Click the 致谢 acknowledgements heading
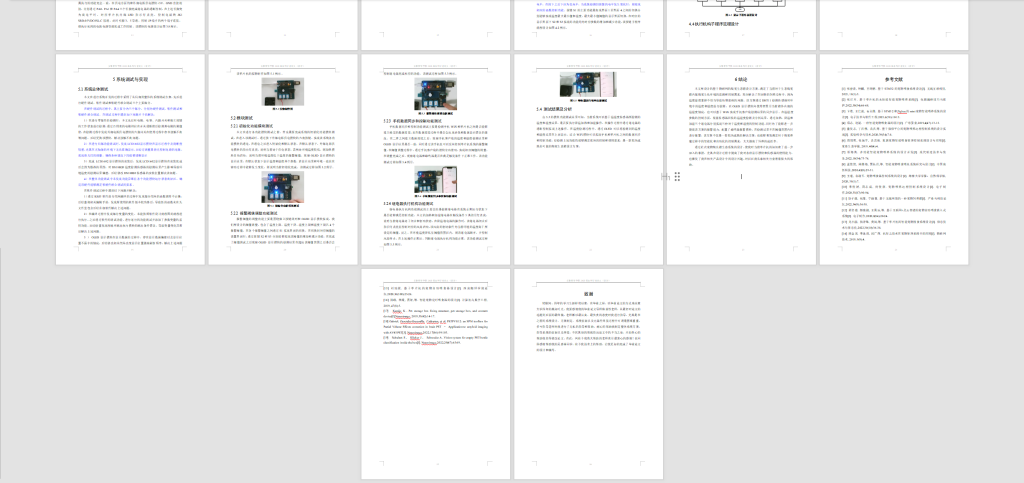 [x=589, y=293]
